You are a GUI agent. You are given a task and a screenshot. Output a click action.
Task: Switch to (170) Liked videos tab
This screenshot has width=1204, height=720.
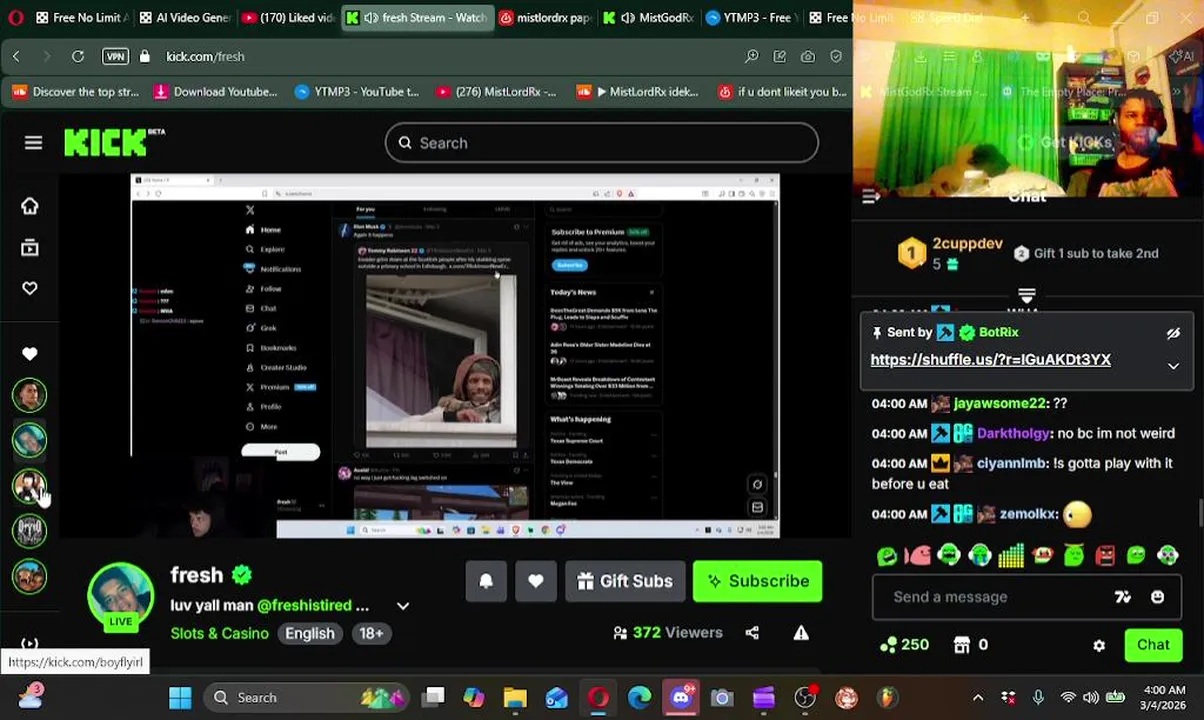288,18
